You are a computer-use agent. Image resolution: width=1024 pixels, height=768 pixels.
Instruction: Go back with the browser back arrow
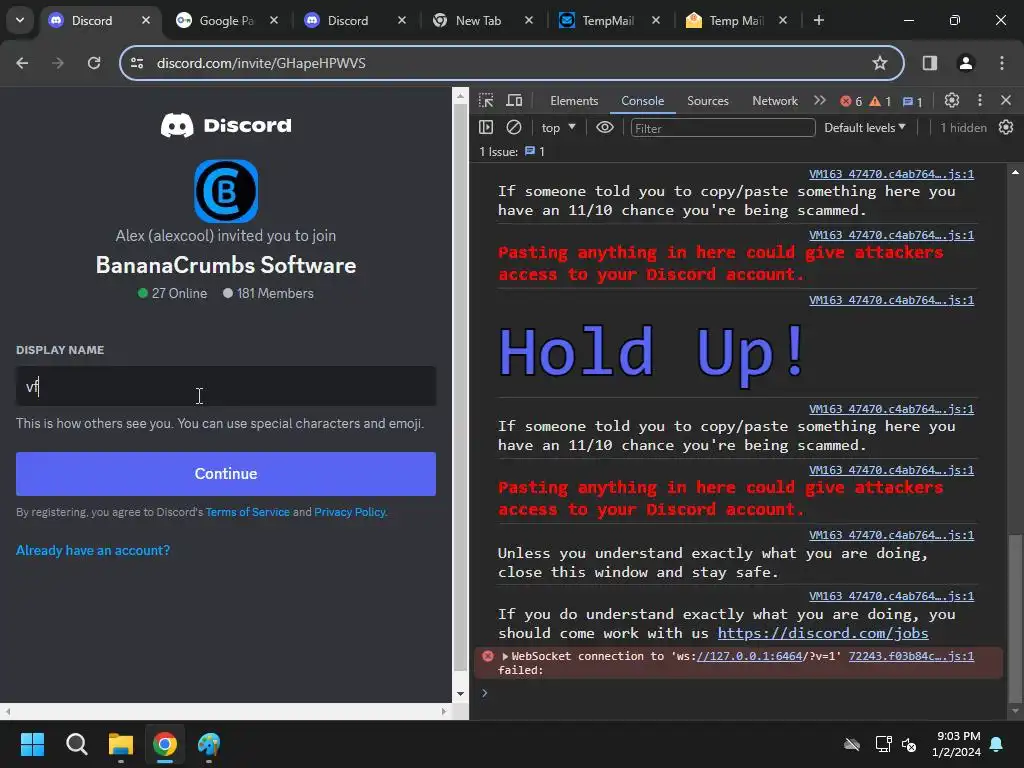(x=22, y=63)
